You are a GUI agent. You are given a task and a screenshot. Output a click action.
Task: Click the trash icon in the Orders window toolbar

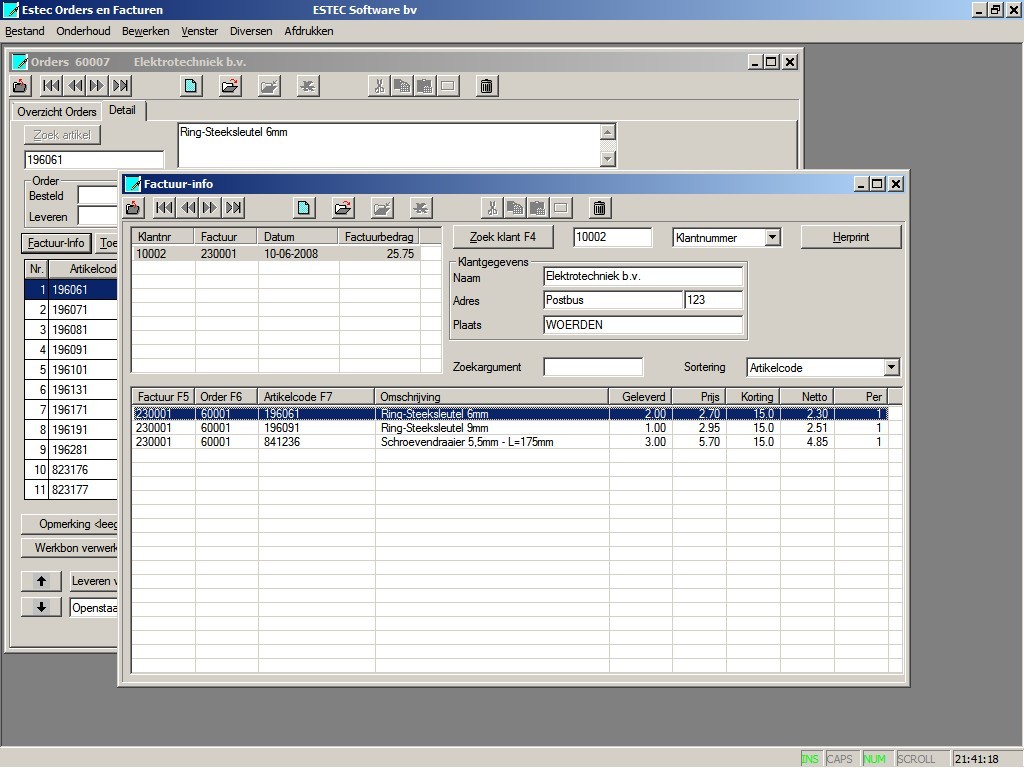[486, 86]
